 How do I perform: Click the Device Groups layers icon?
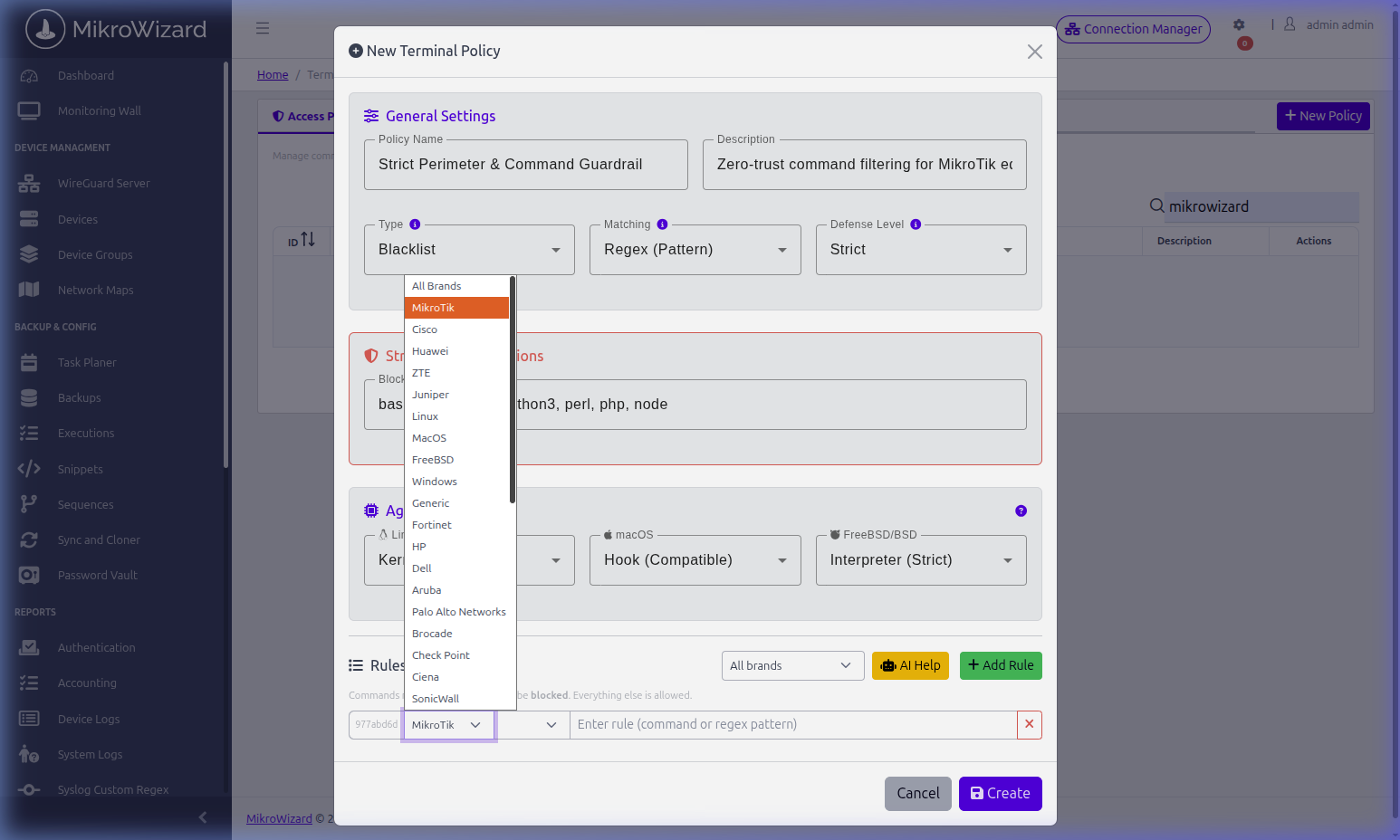[29, 254]
